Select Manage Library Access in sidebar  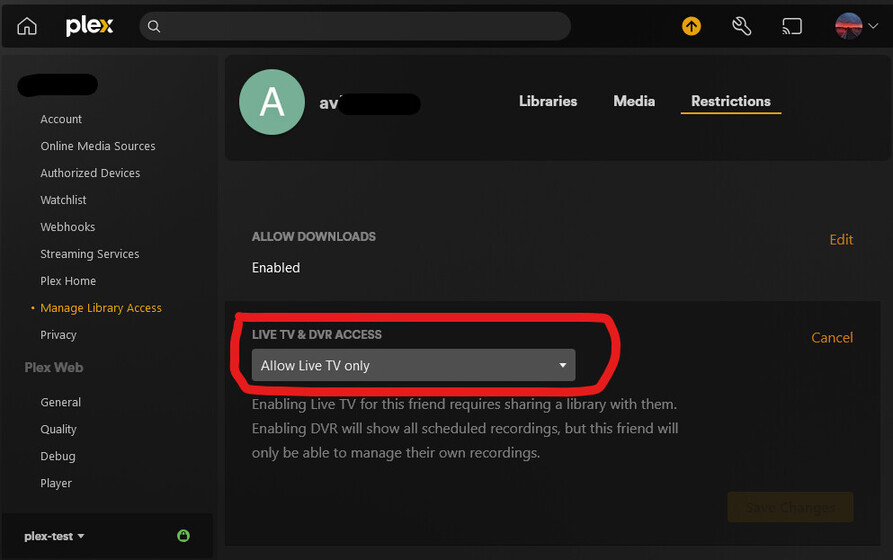[x=101, y=308]
